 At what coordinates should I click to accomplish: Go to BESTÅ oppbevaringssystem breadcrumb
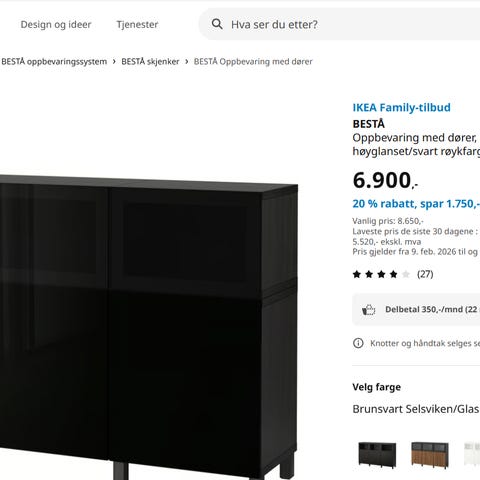(54, 62)
